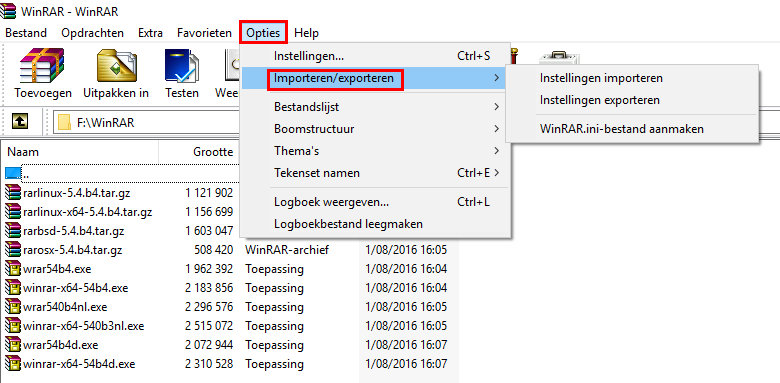Sort by the Grootte column header
The width and height of the screenshot is (780, 383).
(199, 152)
